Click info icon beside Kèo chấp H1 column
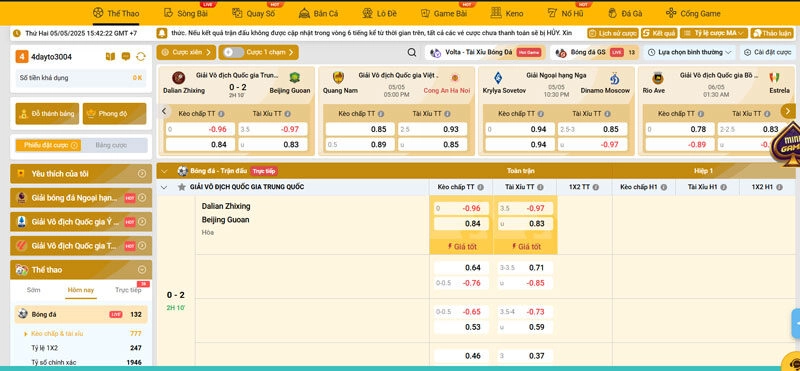The height and width of the screenshot is (371, 800). 664,187
